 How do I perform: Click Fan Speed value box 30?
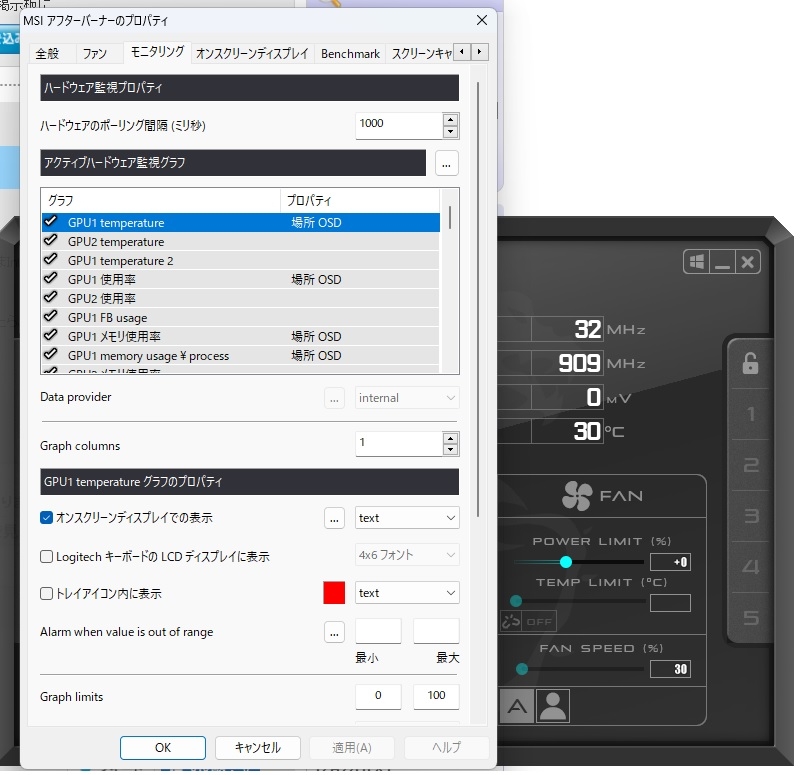[670, 670]
